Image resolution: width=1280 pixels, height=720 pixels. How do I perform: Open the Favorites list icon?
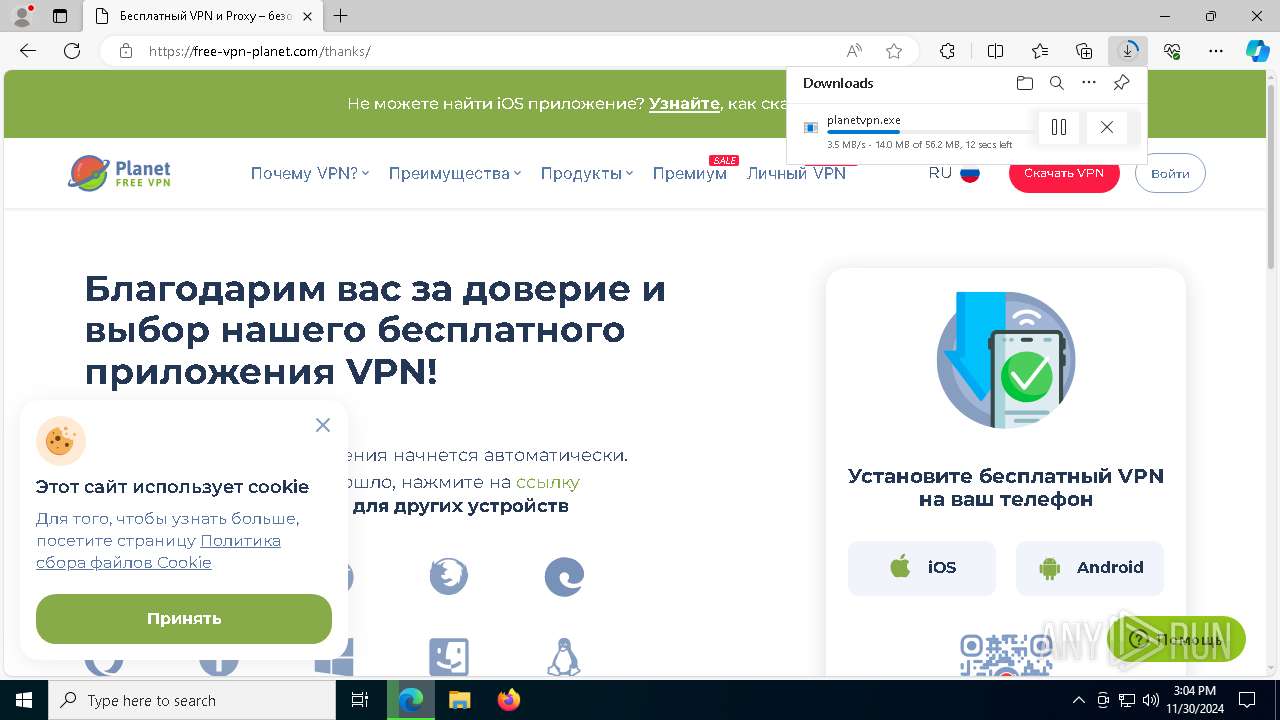(x=1040, y=51)
